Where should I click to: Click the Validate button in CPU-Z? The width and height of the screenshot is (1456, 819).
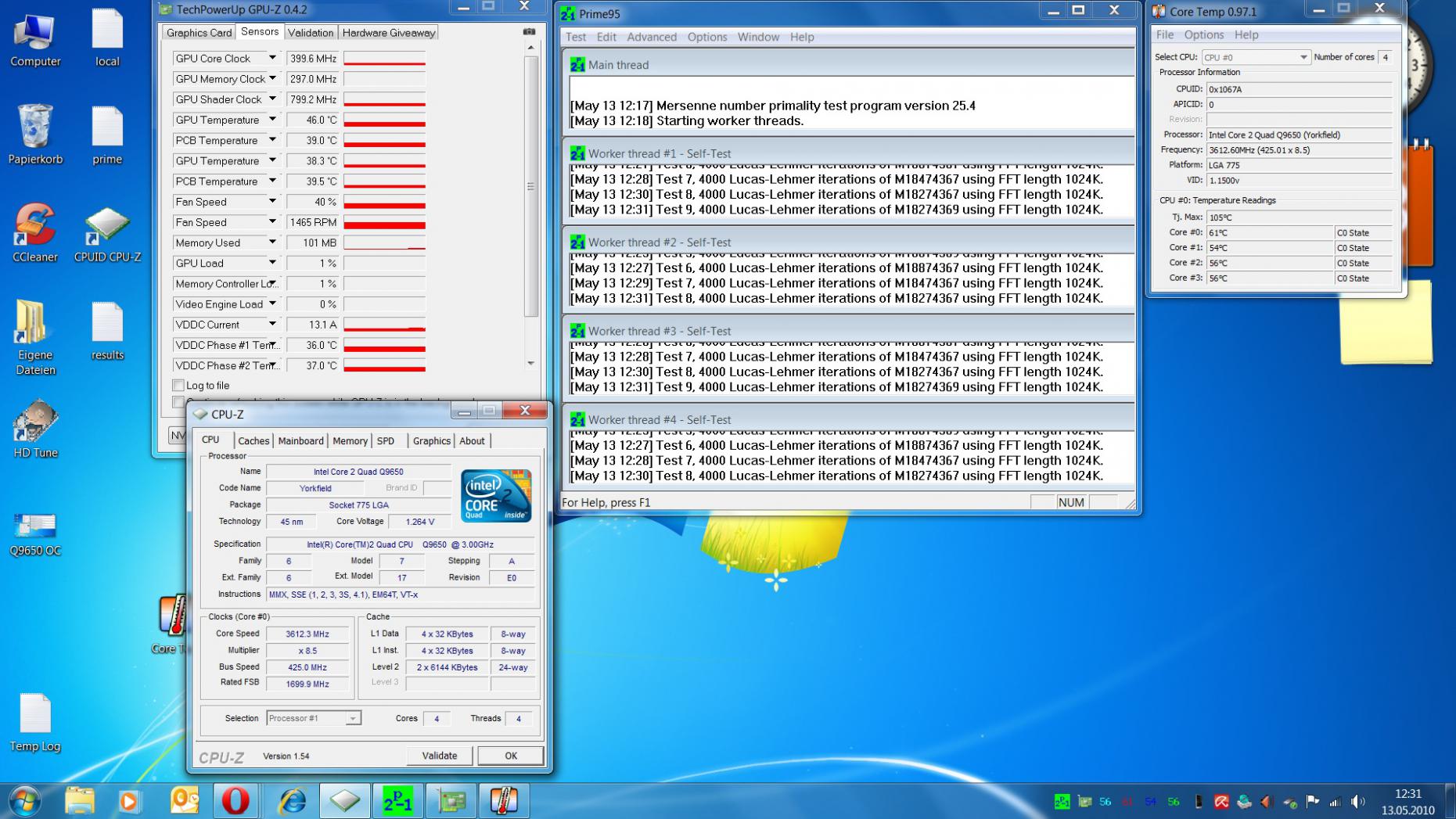[440, 756]
